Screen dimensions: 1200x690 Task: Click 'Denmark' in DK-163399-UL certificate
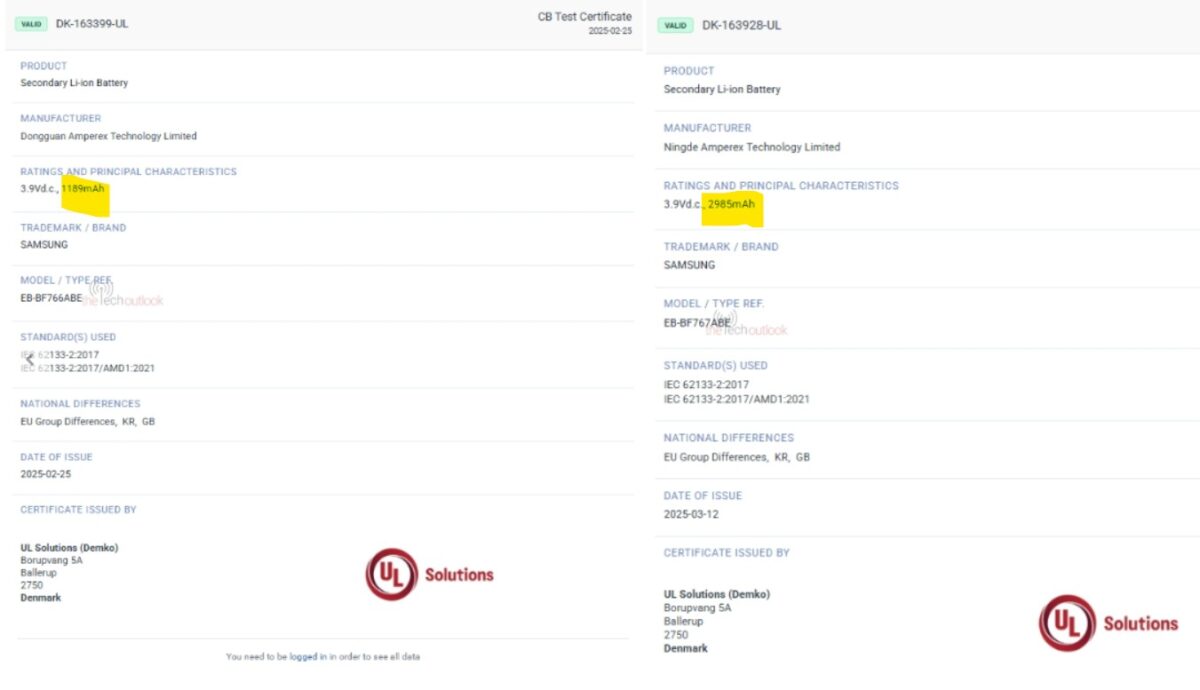(x=40, y=598)
